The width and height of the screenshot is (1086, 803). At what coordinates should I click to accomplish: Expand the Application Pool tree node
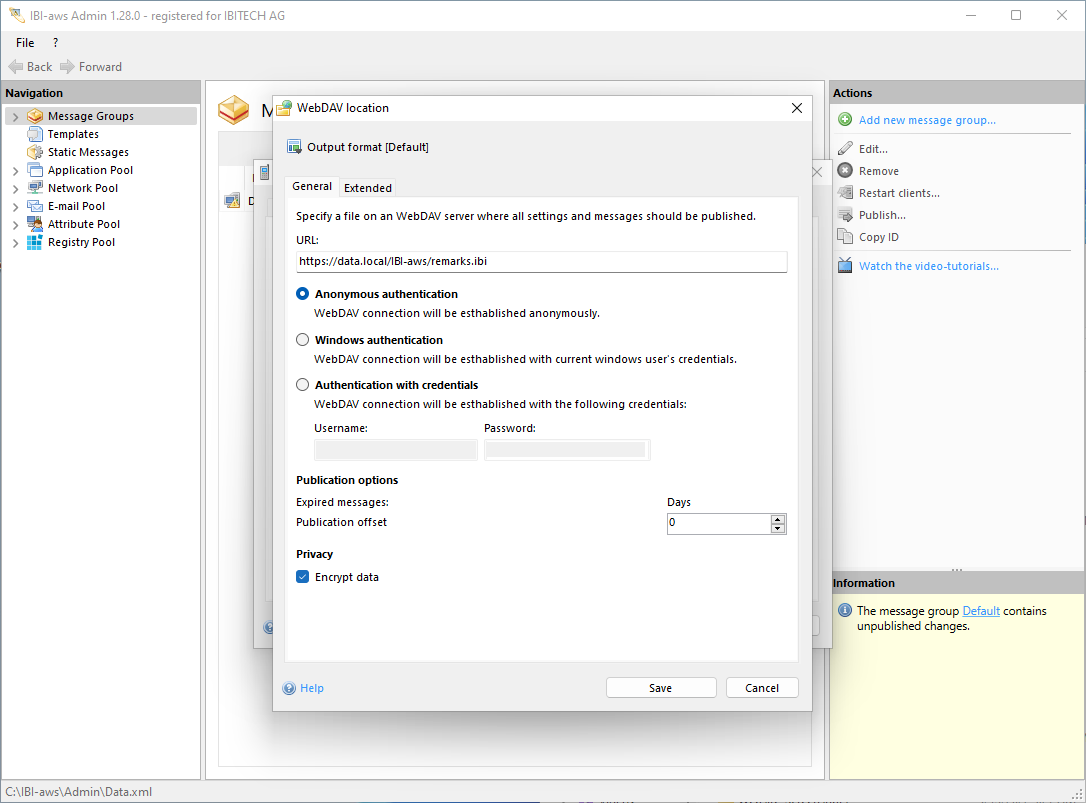click(x=15, y=171)
